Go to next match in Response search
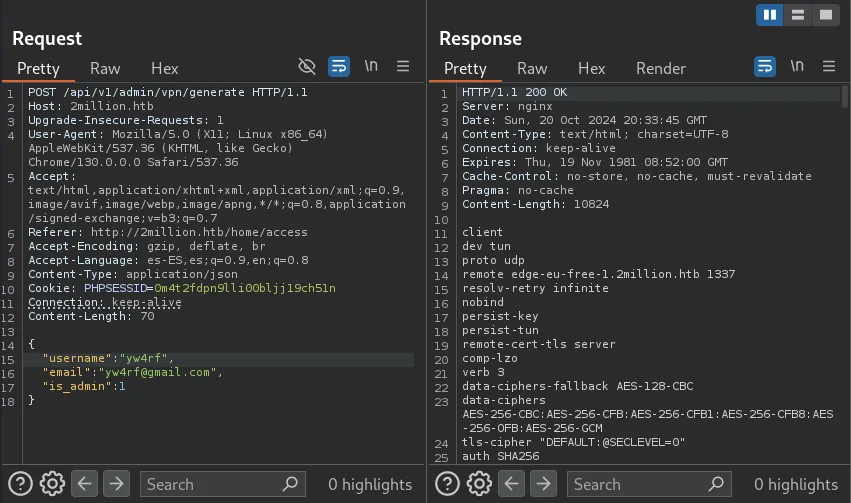Screen dimensions: 851x503 [543, 484]
